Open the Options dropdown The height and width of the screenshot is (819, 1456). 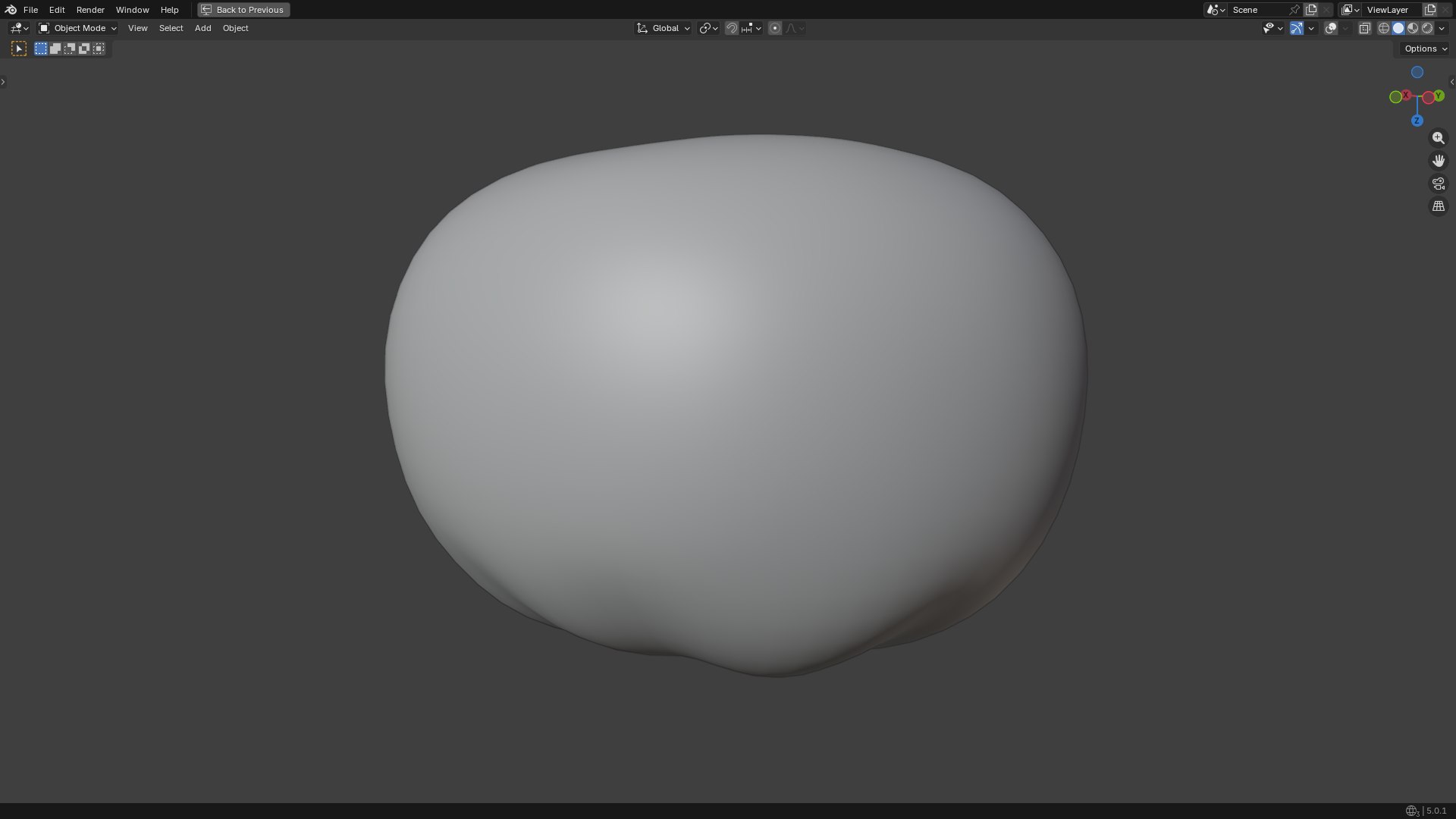(1426, 49)
